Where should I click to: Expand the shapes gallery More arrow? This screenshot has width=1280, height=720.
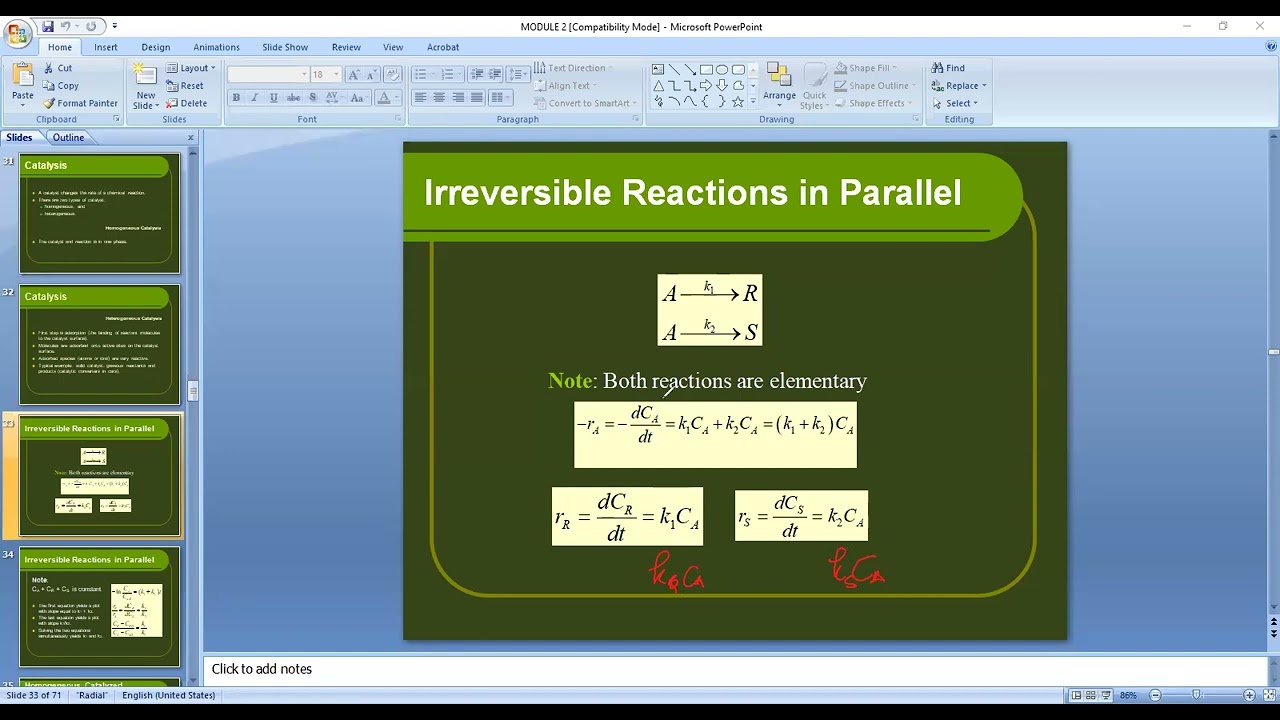[752, 103]
